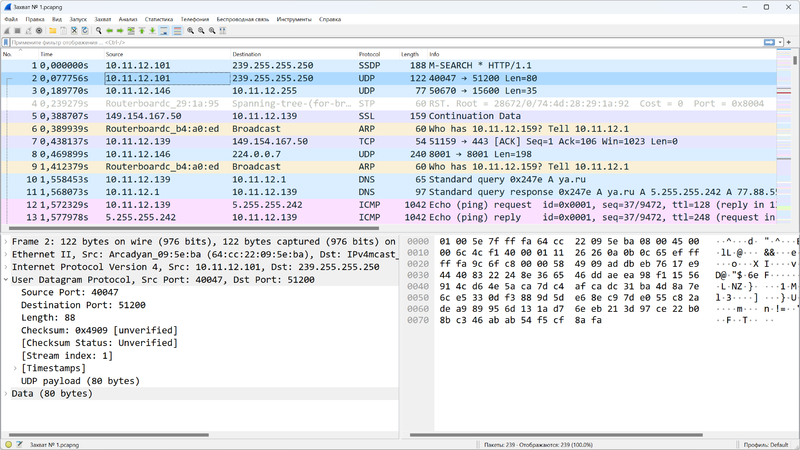Open Статистика menu
The width and height of the screenshot is (800, 450).
[x=159, y=19]
